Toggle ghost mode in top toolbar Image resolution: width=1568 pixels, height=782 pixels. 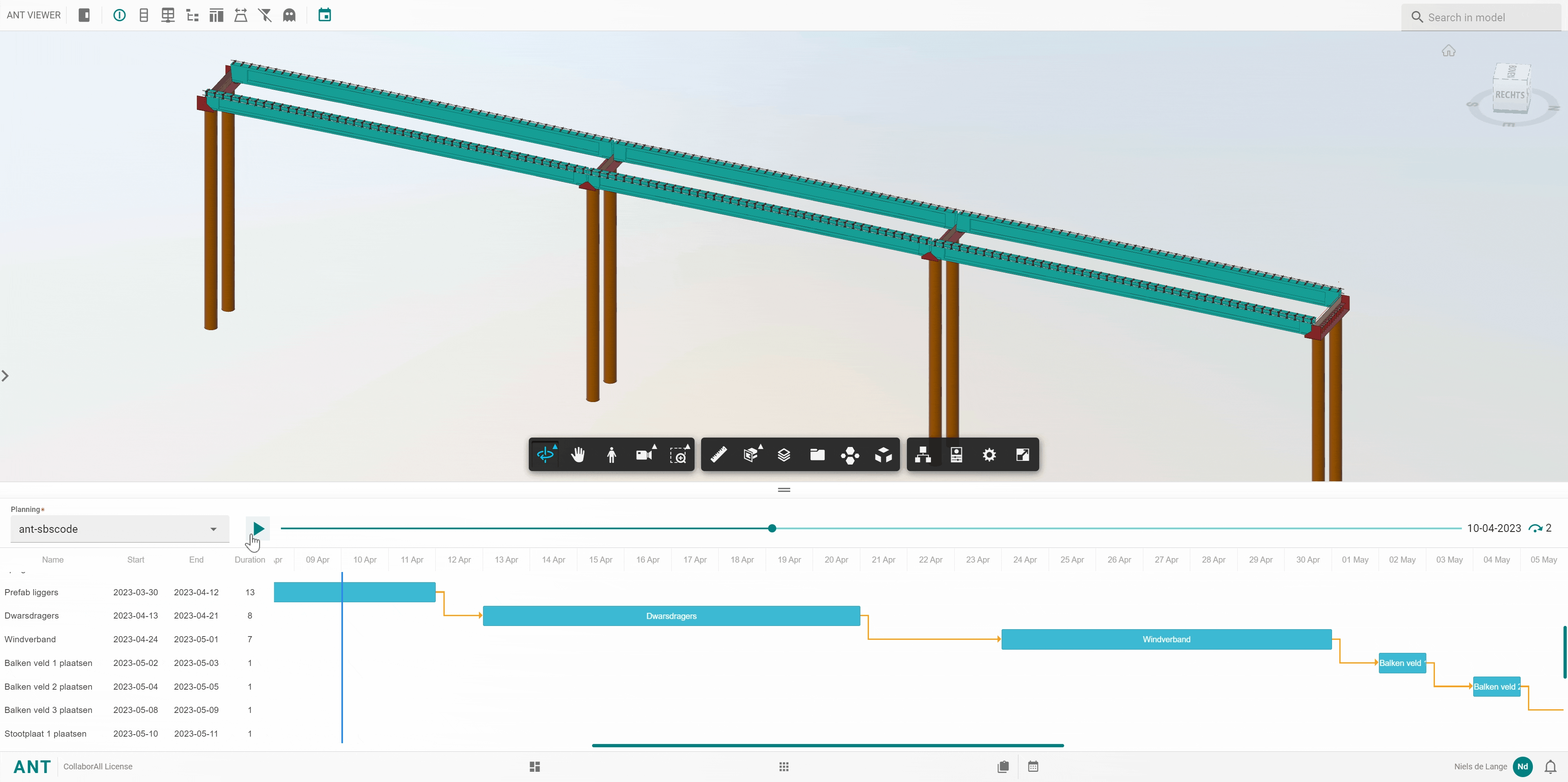coord(289,15)
